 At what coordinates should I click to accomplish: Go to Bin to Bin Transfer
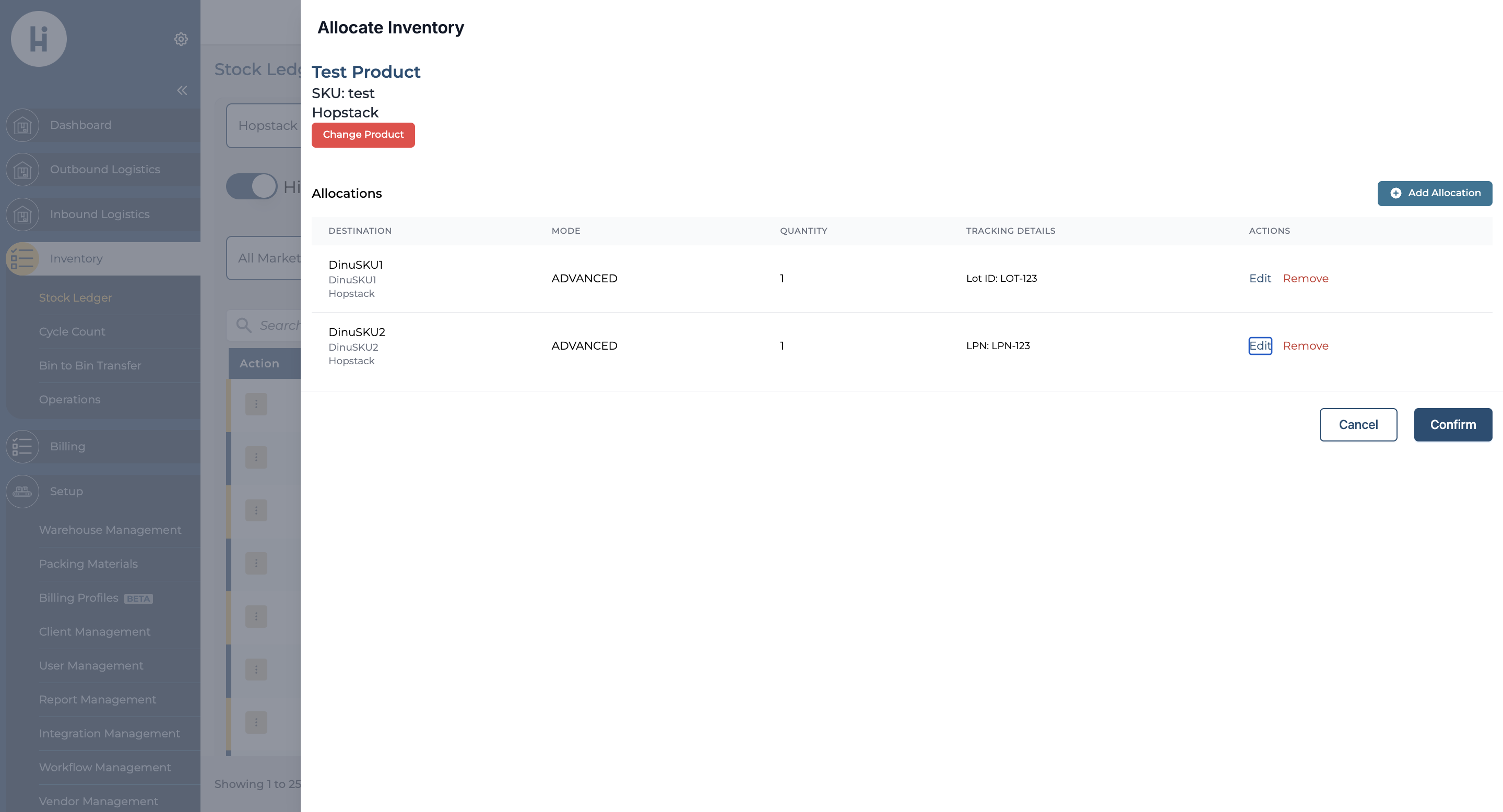[90, 366]
